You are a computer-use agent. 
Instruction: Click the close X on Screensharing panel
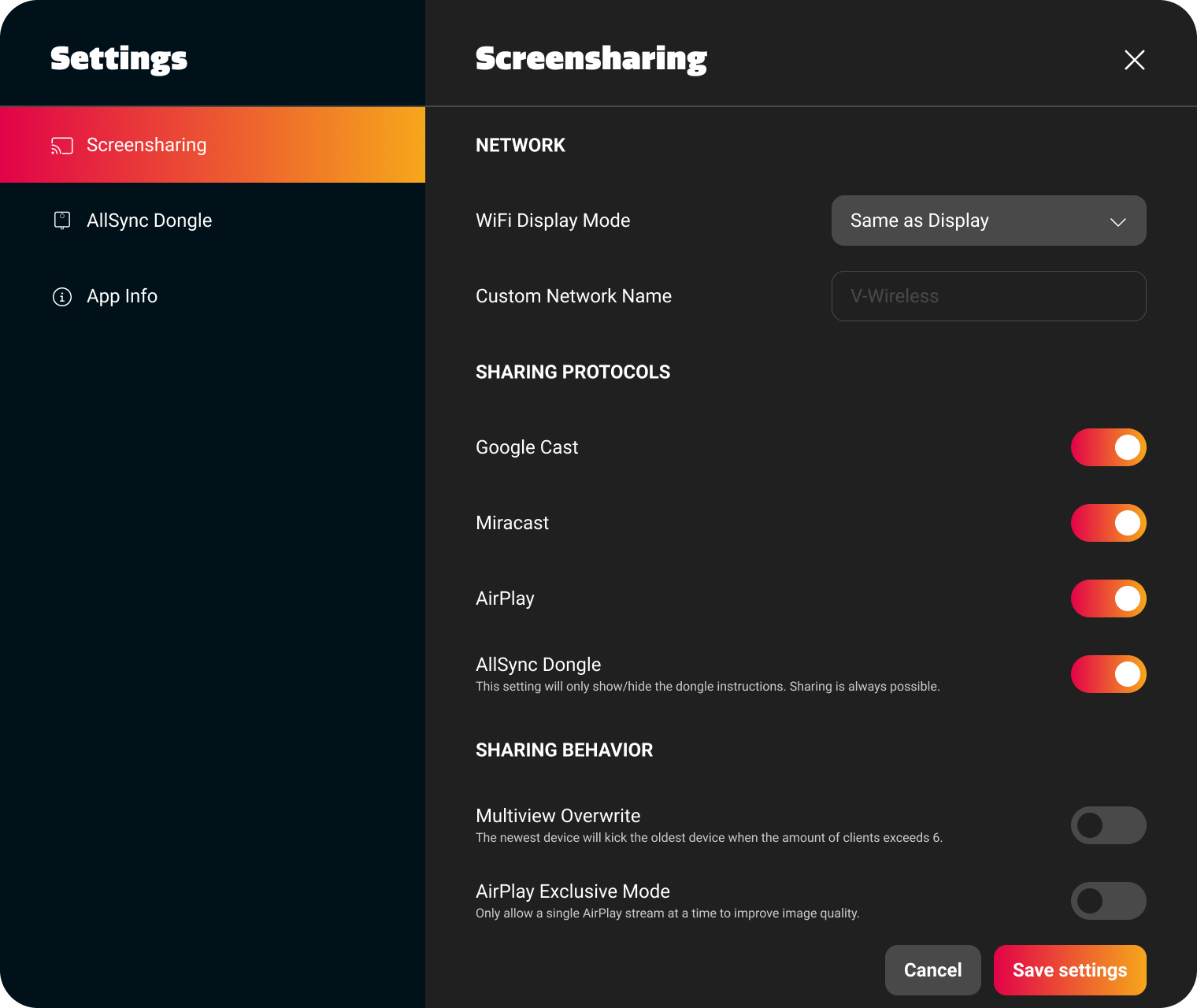pyautogui.click(x=1134, y=60)
